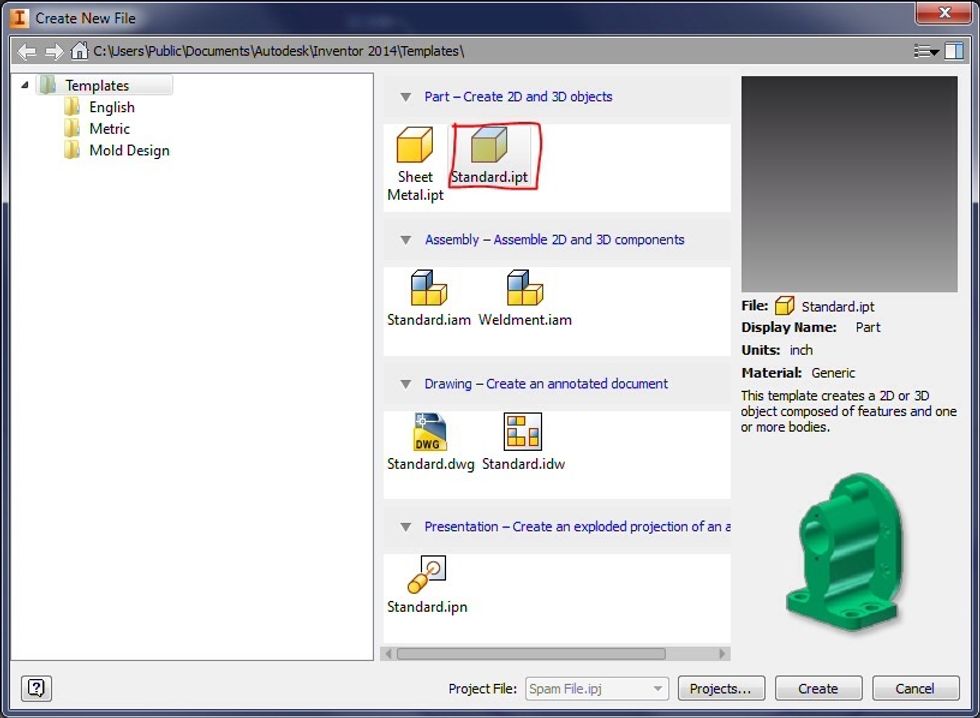Open the Metric templates folder
This screenshot has width=980, height=718.
109,129
